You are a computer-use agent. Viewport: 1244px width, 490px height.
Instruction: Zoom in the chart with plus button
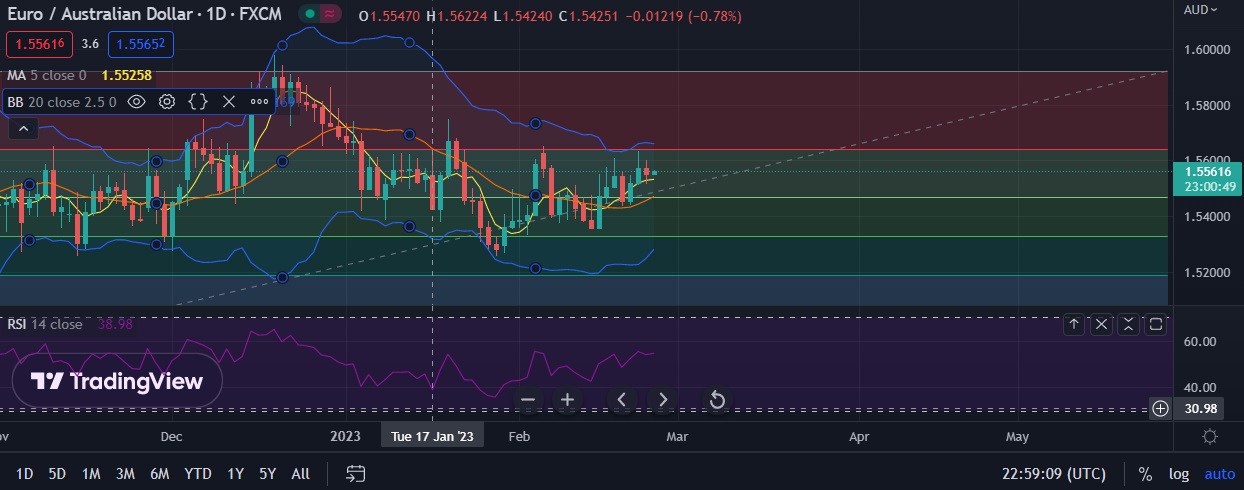(567, 400)
